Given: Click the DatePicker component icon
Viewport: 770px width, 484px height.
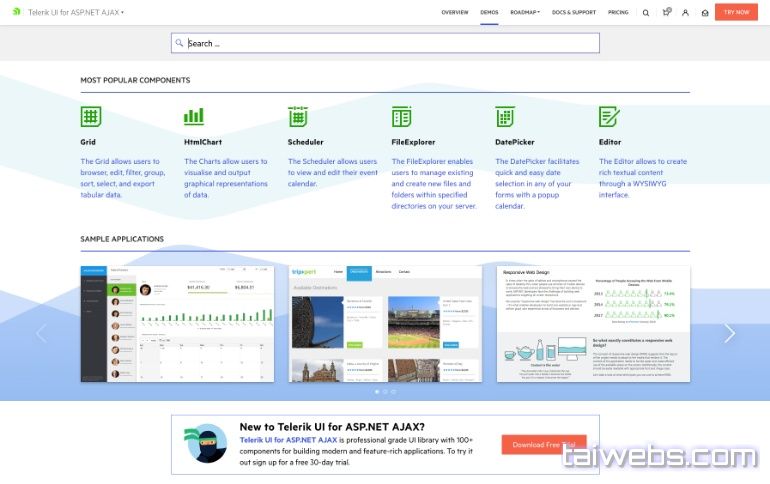Looking at the screenshot, I should [505, 116].
